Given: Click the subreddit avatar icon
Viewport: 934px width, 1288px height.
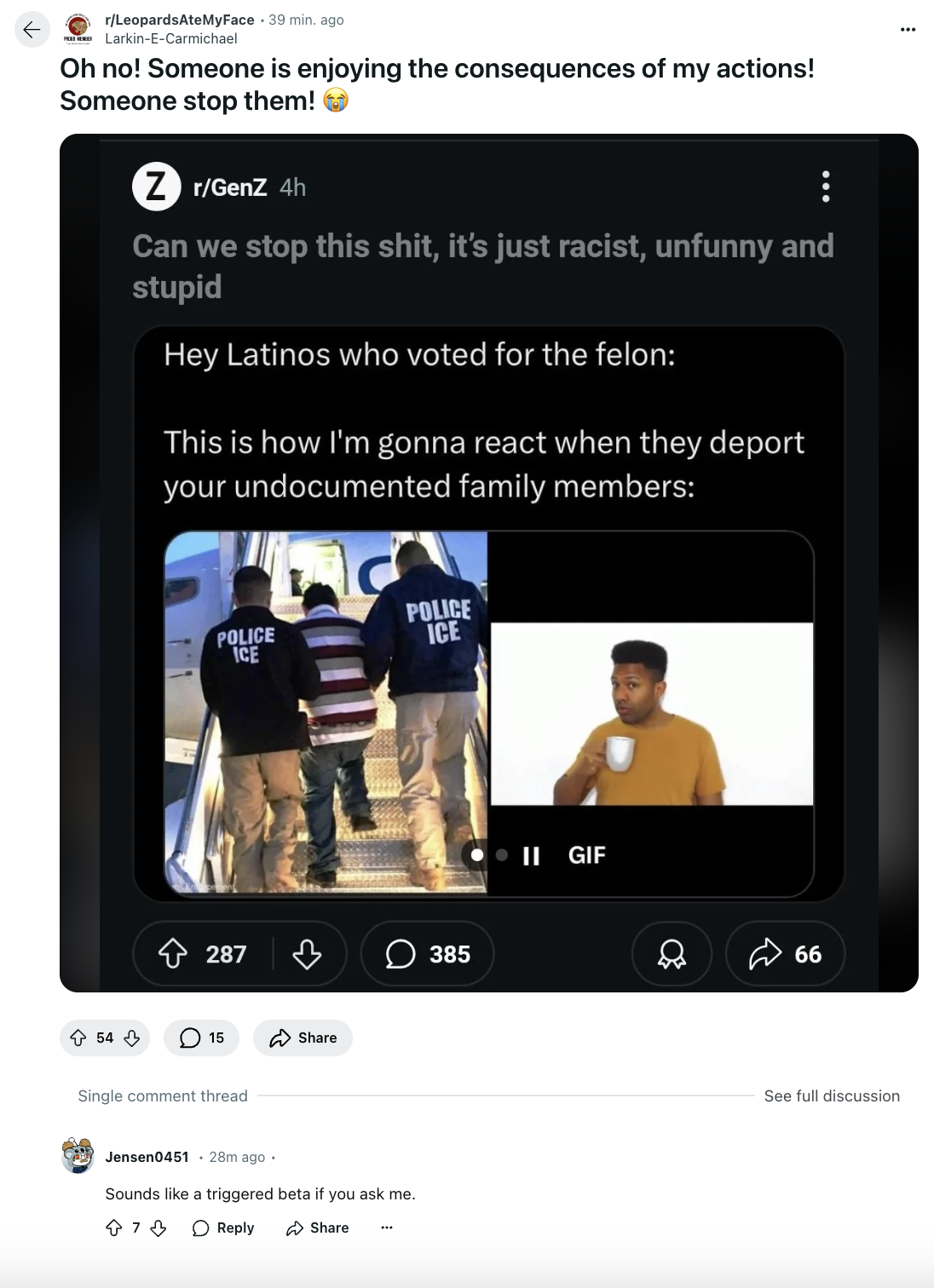Looking at the screenshot, I should click(x=79, y=29).
